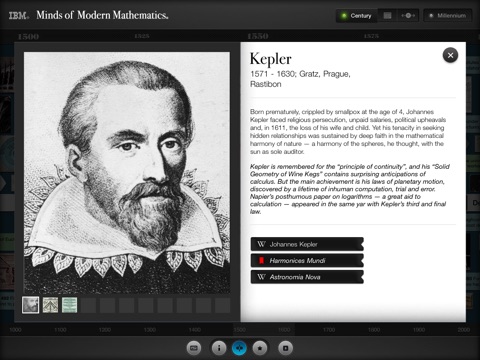The image size is (480, 360).
Task: Open the Johannes Kepler Wikipedia link
Action: [x=307, y=244]
